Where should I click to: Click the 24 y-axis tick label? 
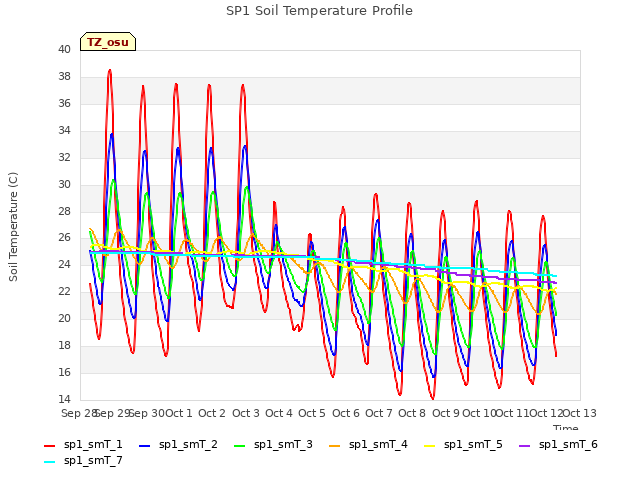[64, 265]
